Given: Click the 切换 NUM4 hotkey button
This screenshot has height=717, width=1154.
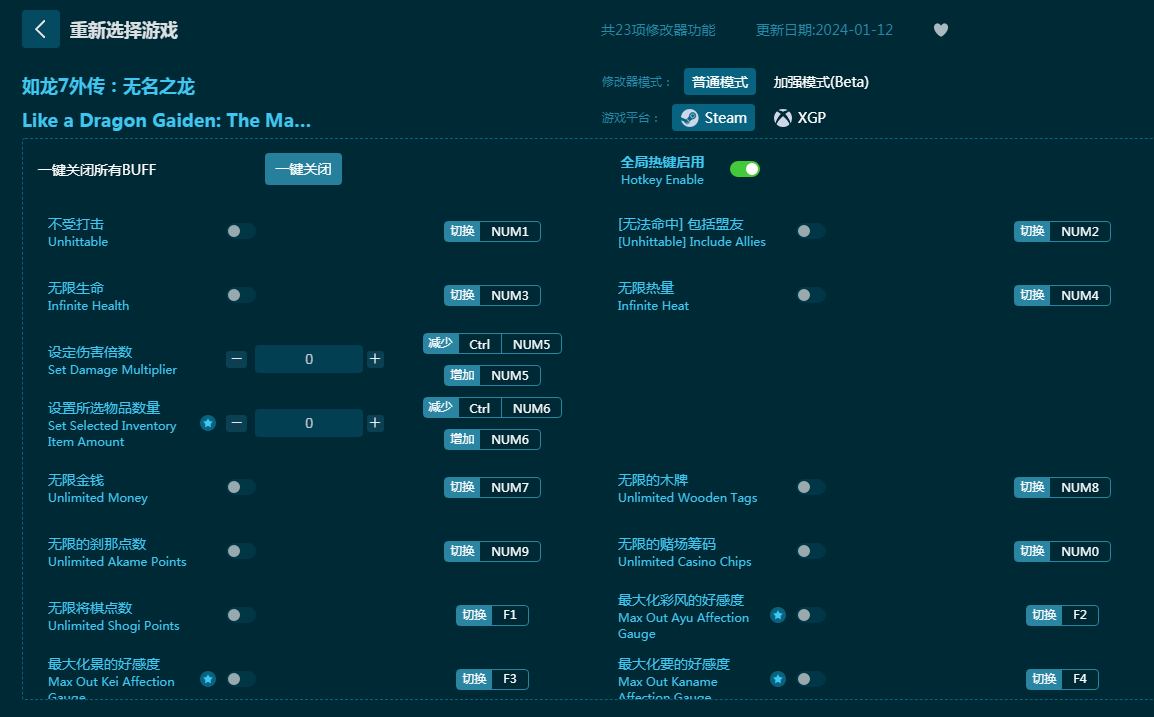Looking at the screenshot, I should tap(1062, 296).
